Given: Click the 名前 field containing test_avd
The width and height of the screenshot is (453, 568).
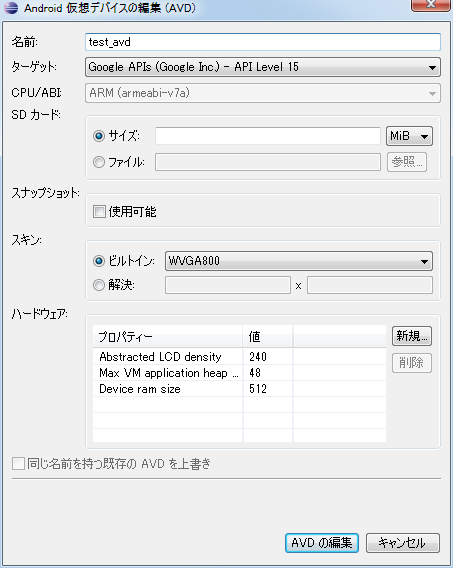Looking at the screenshot, I should (263, 42).
